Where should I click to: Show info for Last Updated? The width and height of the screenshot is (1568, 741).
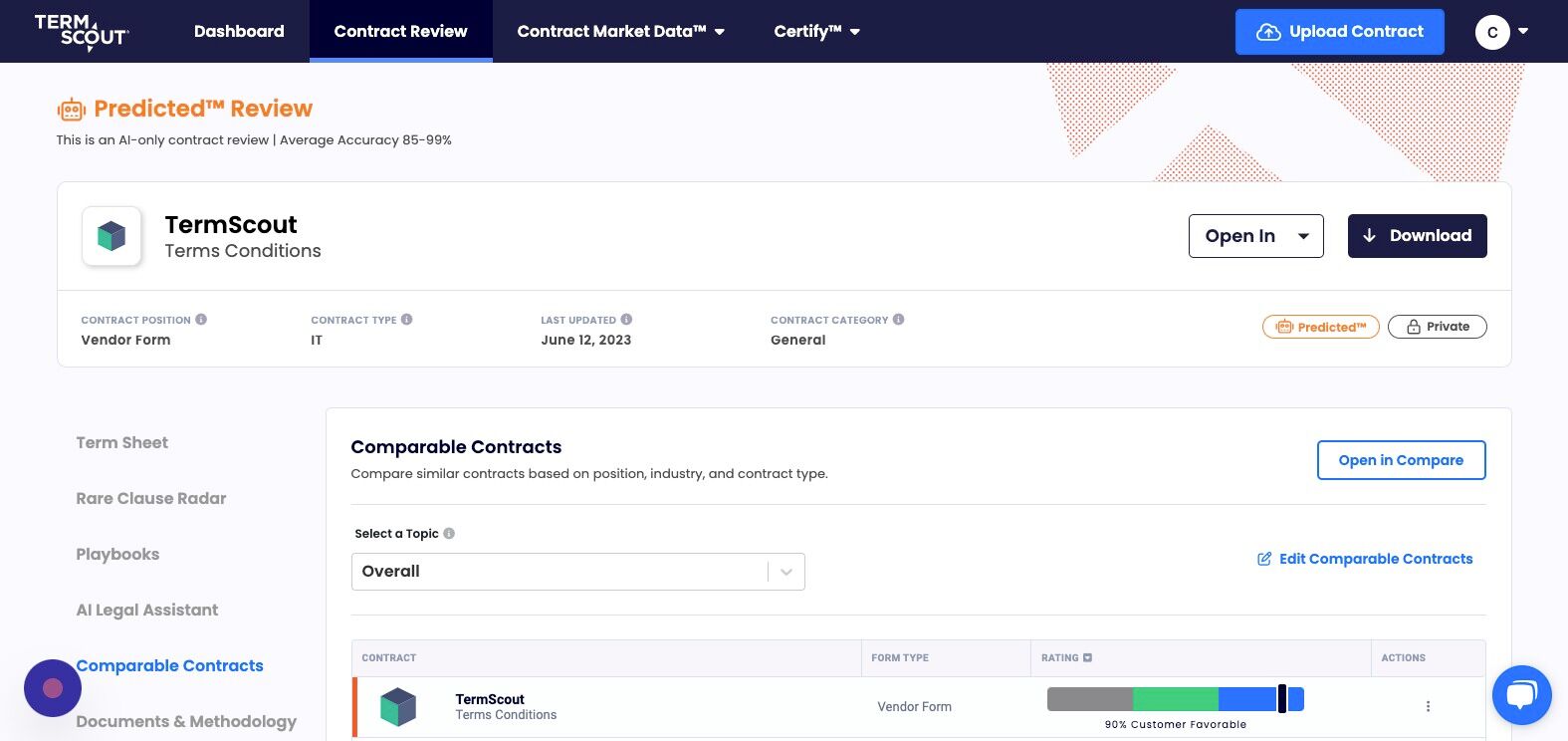coord(626,320)
